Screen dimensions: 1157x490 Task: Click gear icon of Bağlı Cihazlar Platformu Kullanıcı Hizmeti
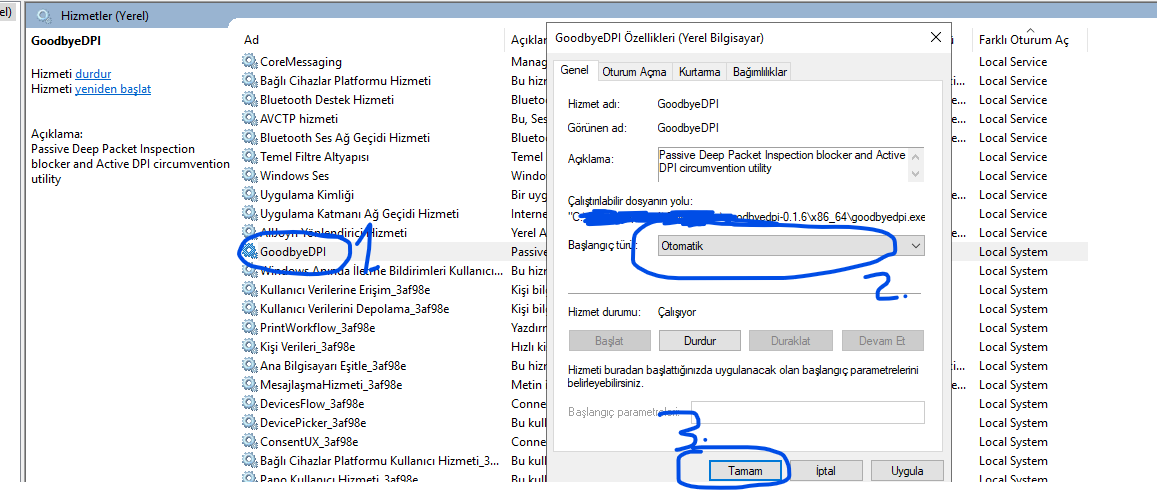point(250,461)
